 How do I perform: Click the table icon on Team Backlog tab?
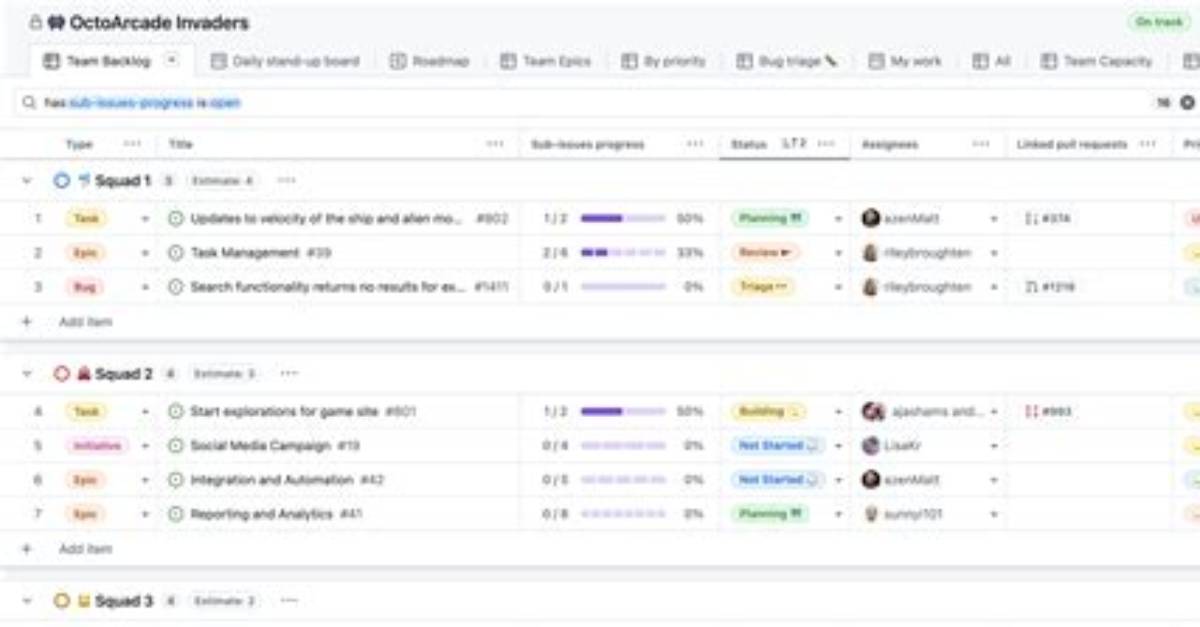point(51,61)
